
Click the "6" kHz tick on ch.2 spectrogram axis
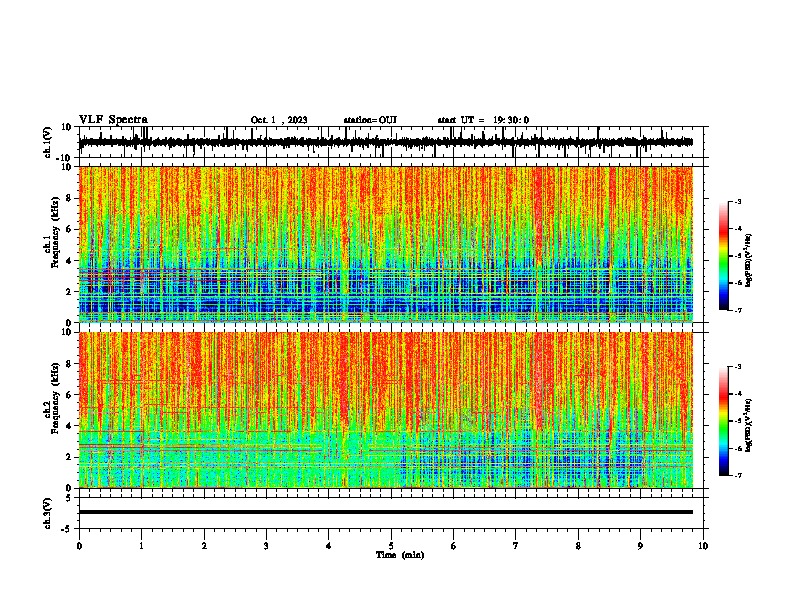click(70, 394)
